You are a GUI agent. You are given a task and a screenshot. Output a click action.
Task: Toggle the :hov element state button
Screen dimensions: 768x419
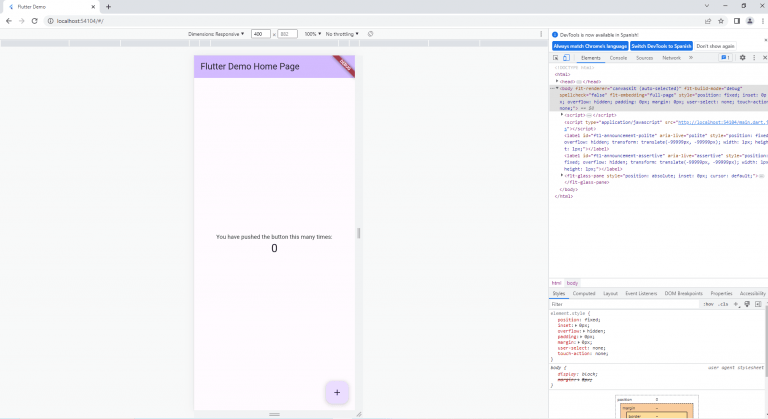click(x=708, y=304)
